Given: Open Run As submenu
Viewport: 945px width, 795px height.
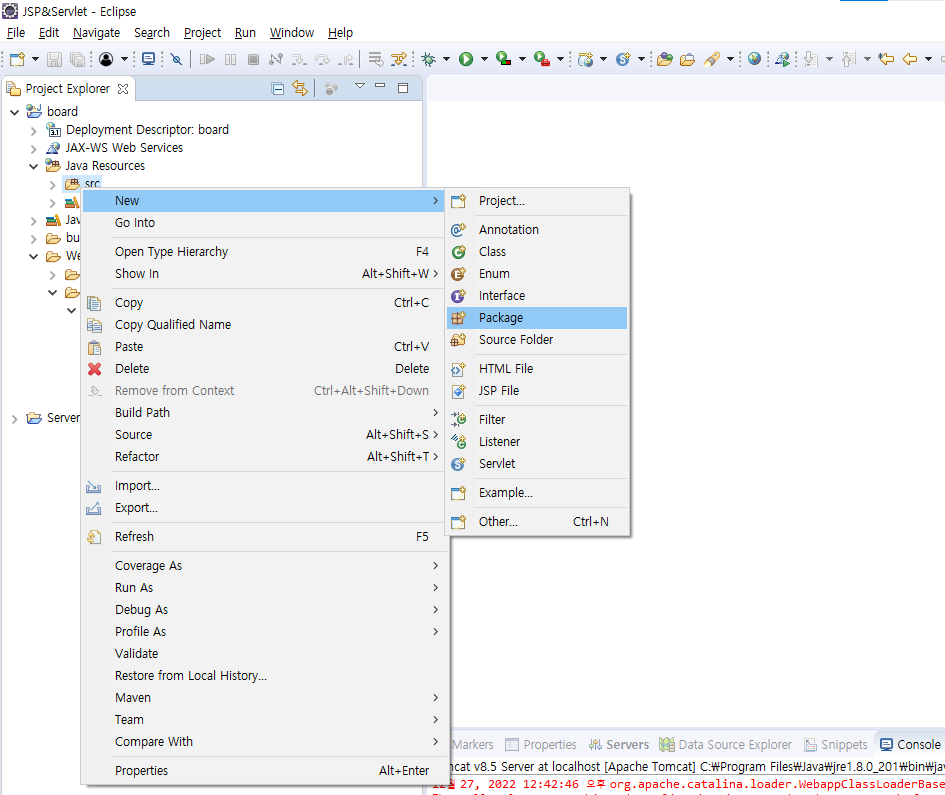Looking at the screenshot, I should (263, 588).
